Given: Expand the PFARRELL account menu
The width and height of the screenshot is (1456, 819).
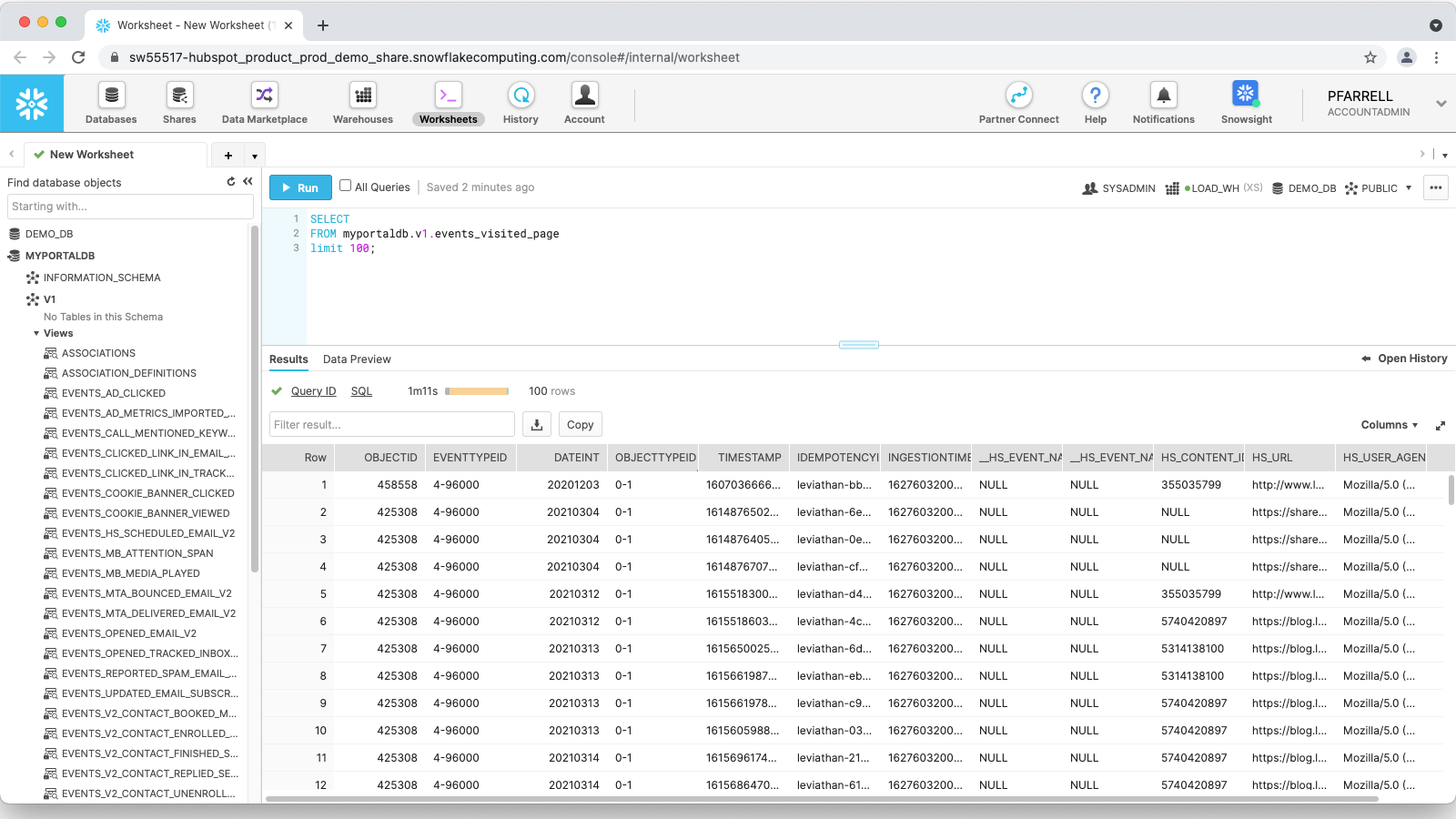Looking at the screenshot, I should [x=1441, y=104].
